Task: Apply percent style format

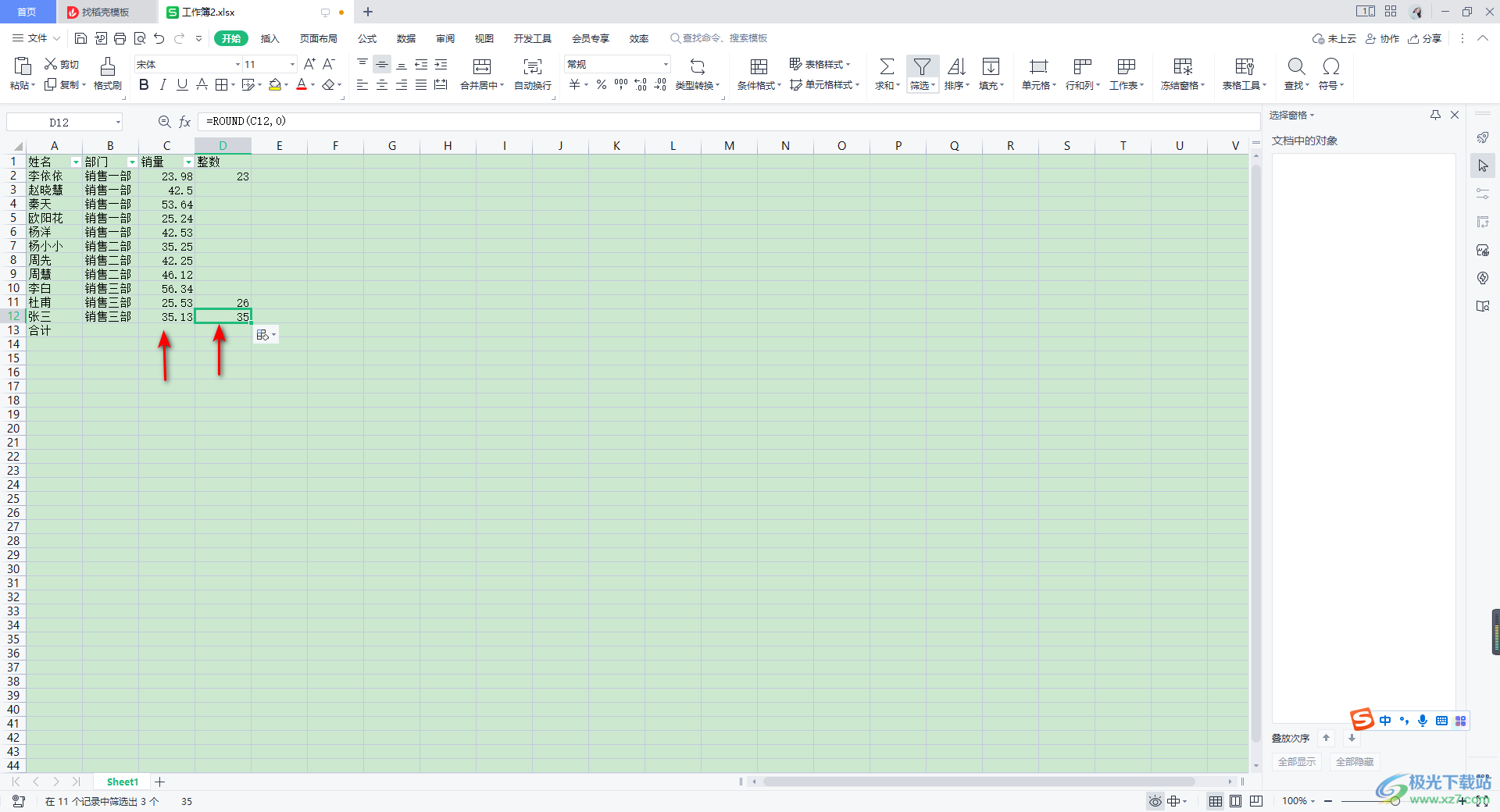Action: [602, 85]
